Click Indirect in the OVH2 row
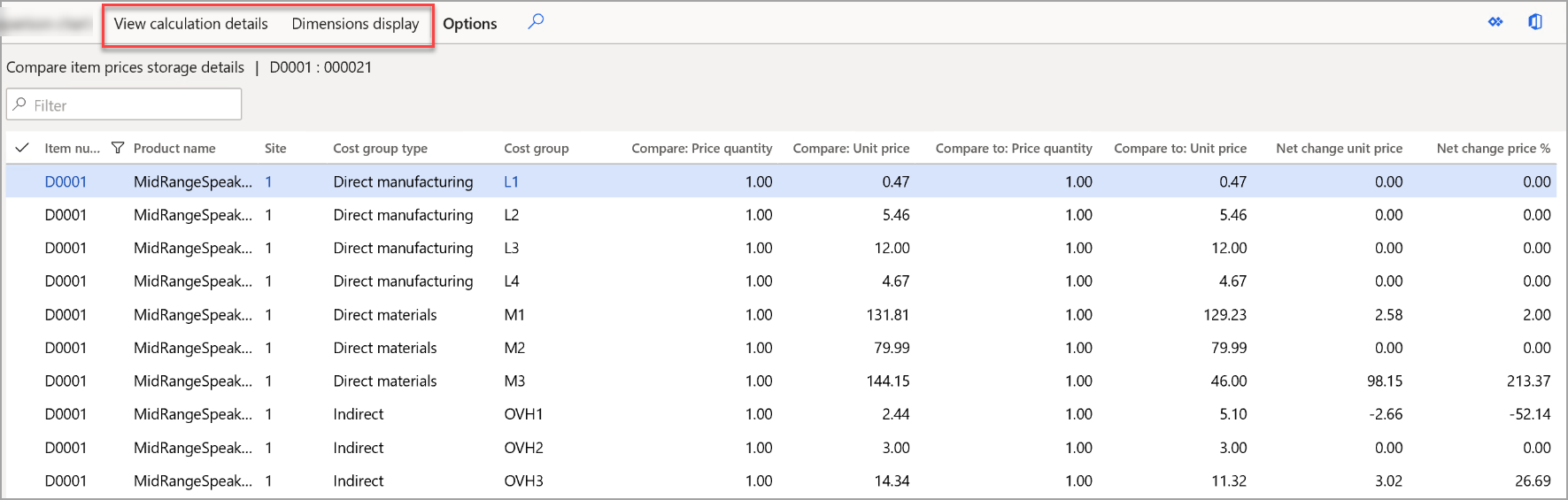Viewport: 1568px width, 500px height. 359,448
